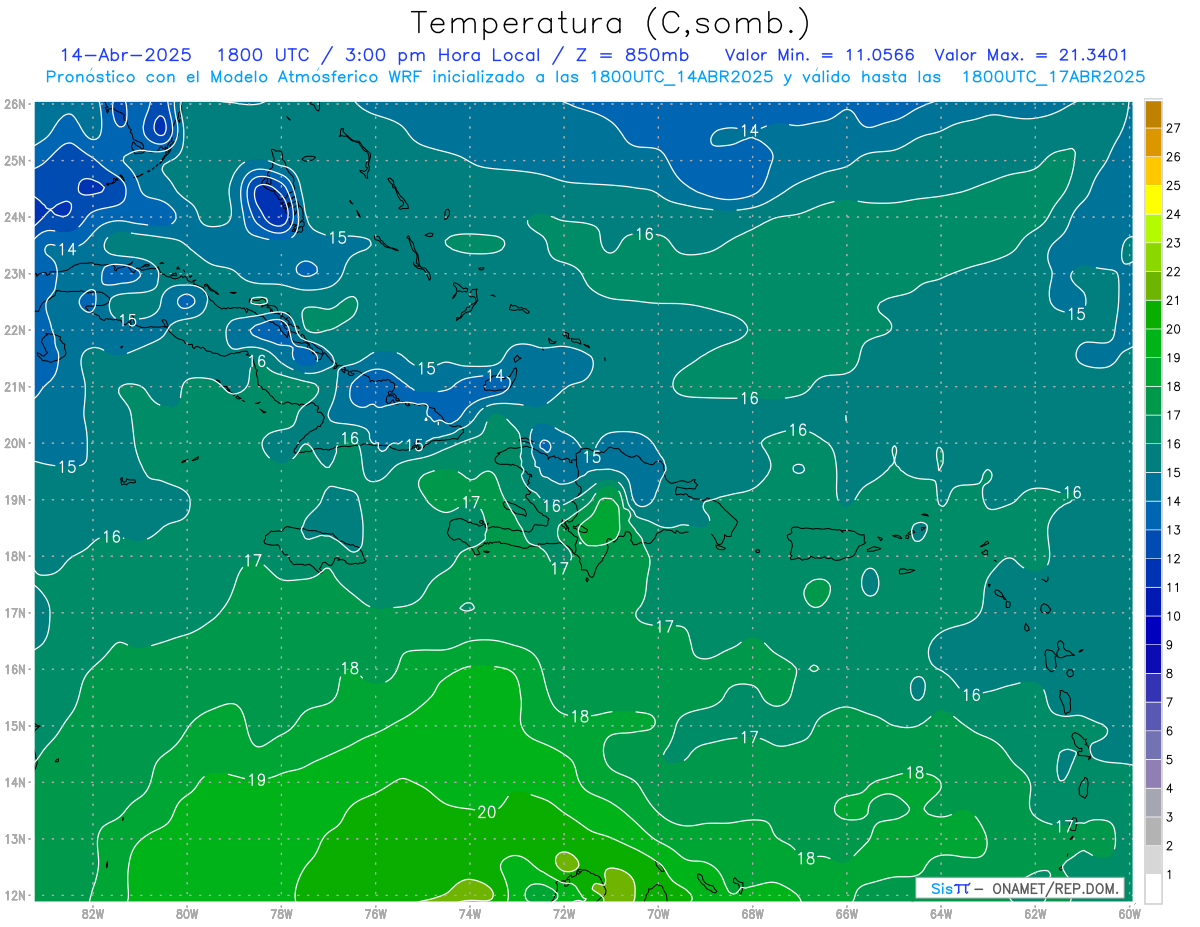Click longitude axis label 66W
1200x927 pixels.
coord(847,913)
